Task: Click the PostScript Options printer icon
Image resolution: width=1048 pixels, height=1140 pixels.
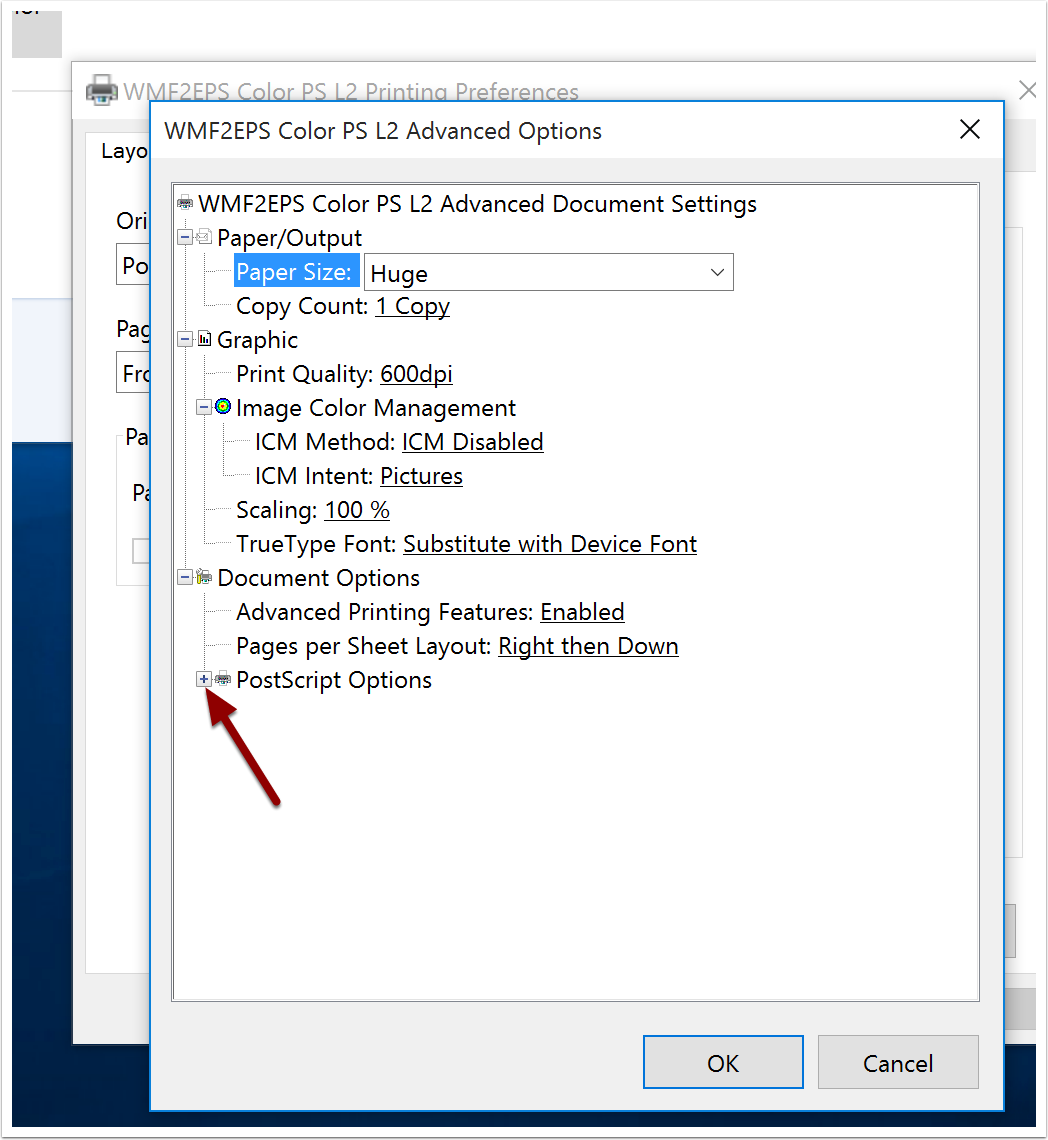Action: 223,679
